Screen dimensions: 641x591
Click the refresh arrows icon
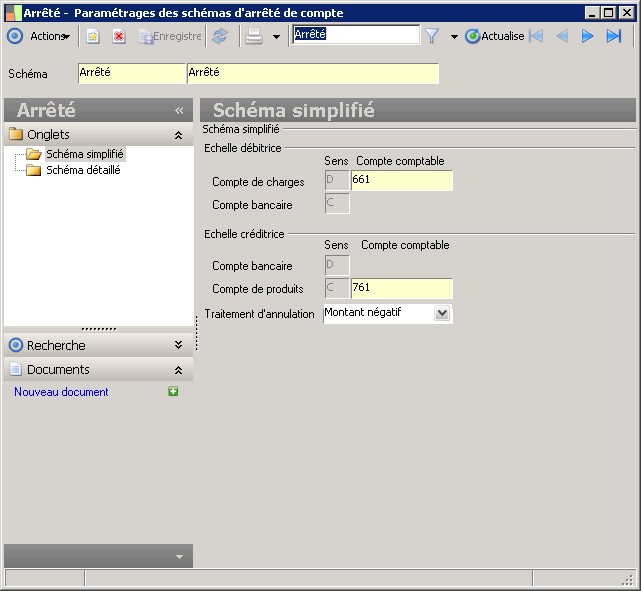[x=220, y=36]
